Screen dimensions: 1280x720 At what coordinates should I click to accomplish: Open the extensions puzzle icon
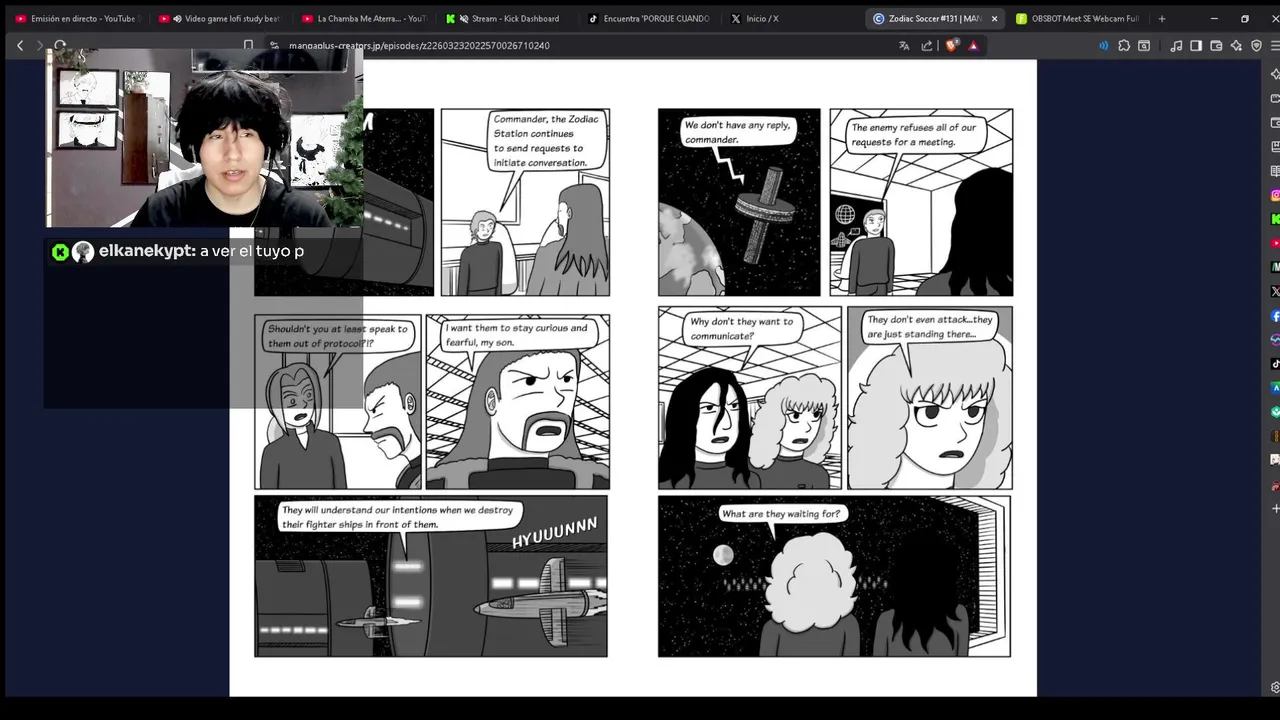pos(1124,45)
